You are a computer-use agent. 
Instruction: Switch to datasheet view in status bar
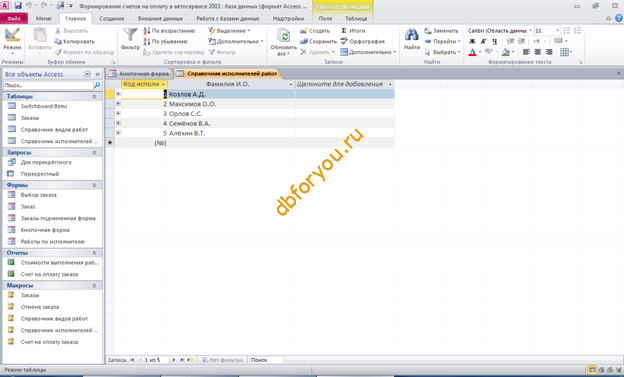pyautogui.click(x=592, y=370)
